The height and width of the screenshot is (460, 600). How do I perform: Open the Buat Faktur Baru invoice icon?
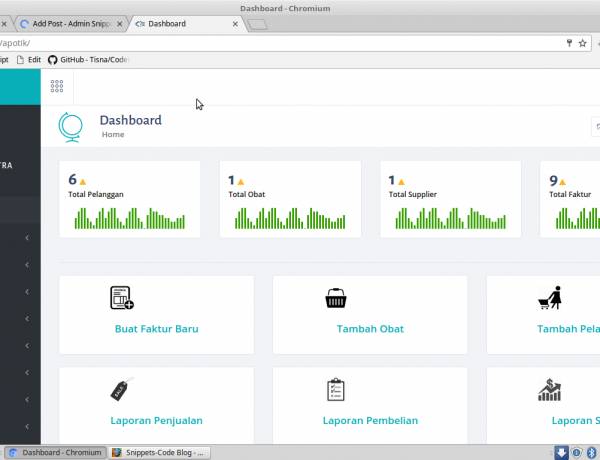point(122,297)
